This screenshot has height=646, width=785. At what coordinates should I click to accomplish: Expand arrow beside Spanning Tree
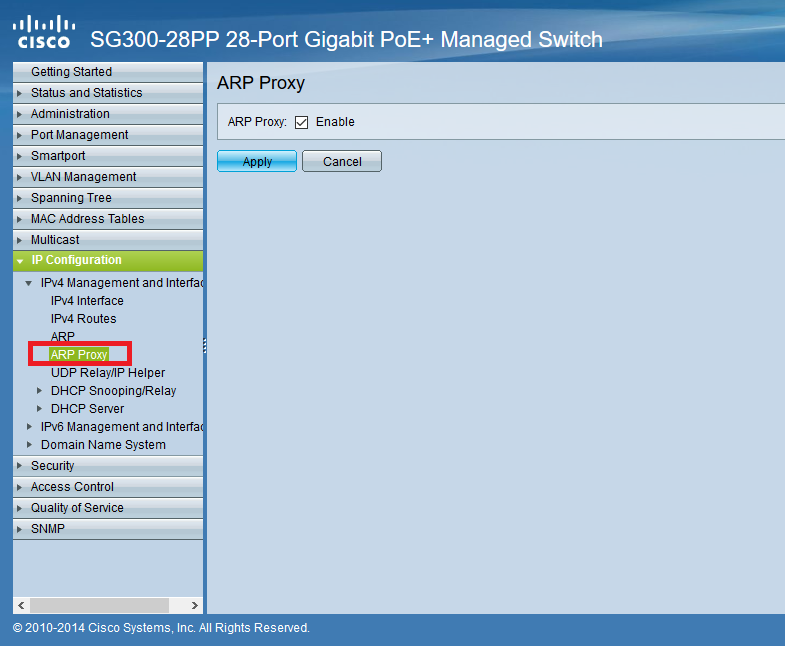coord(20,198)
